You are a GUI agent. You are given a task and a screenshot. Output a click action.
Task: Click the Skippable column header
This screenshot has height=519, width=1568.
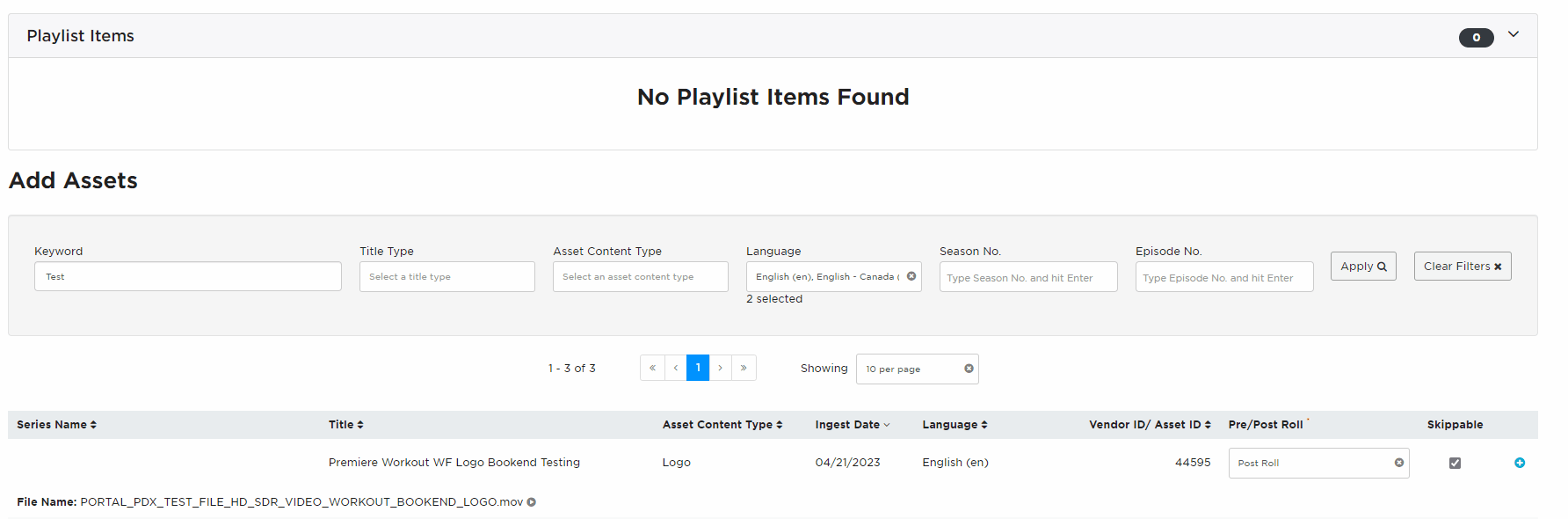1455,425
